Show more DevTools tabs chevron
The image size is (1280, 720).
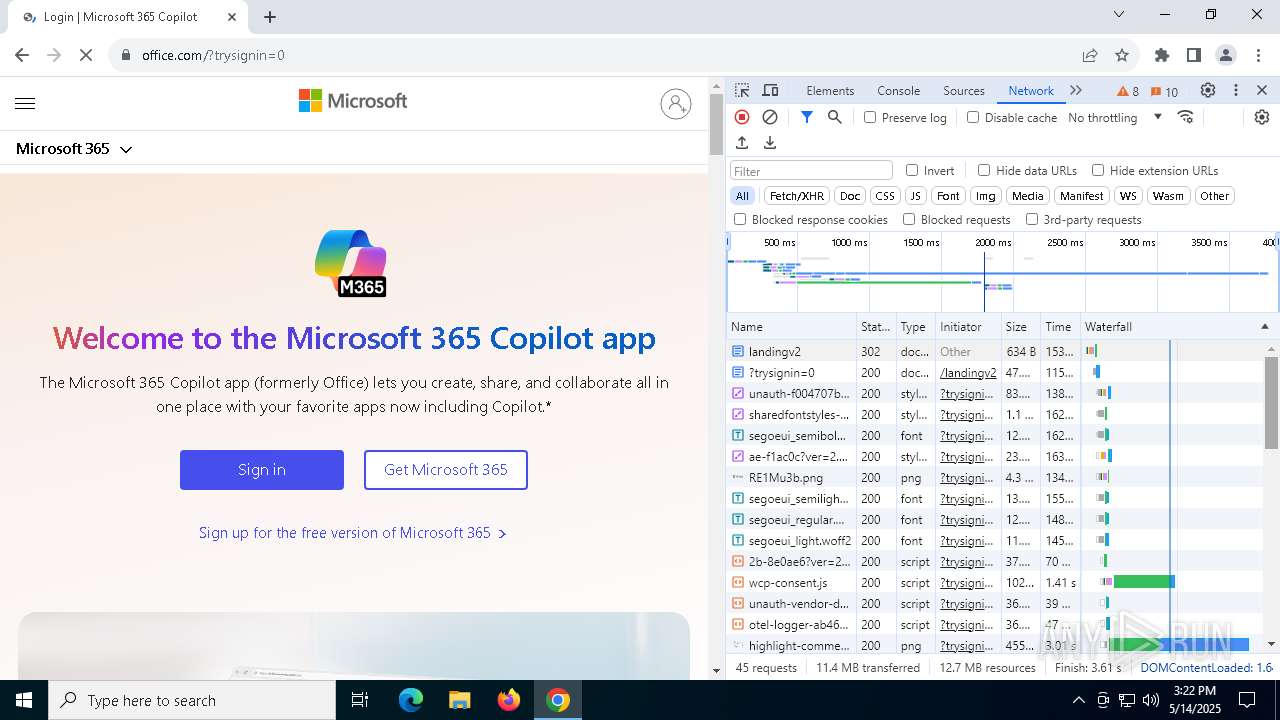[x=1076, y=90]
